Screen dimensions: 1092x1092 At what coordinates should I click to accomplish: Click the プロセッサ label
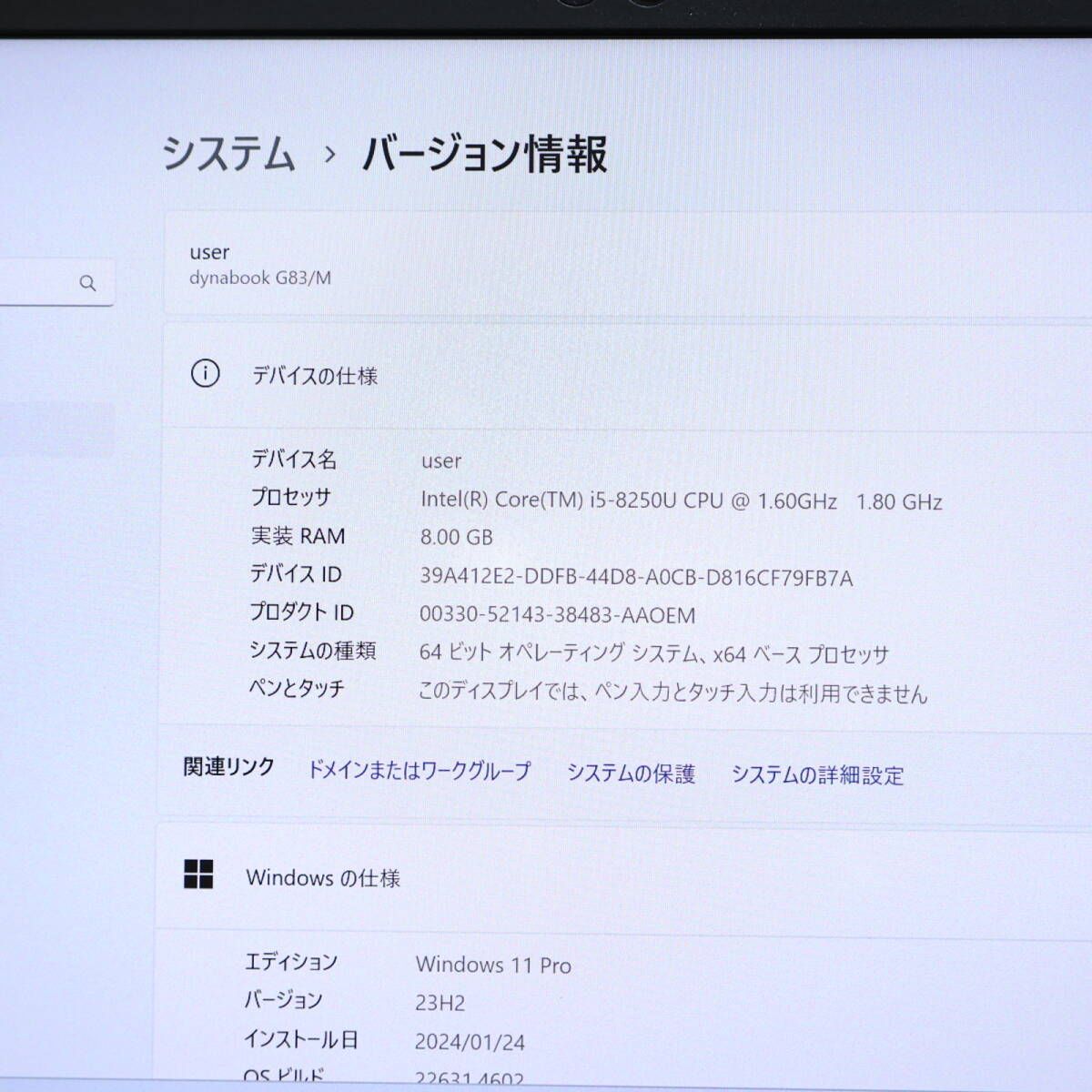tap(291, 497)
